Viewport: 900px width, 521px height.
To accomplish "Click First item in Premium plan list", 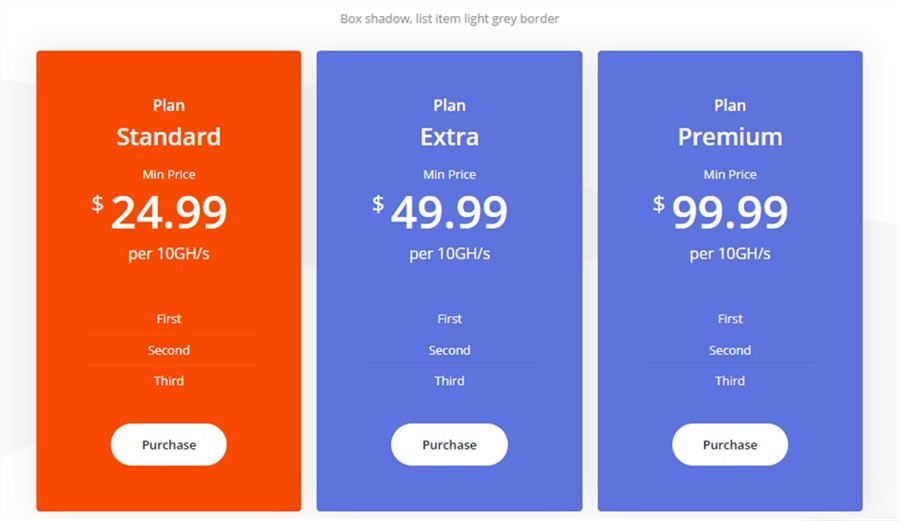I will (x=730, y=319).
